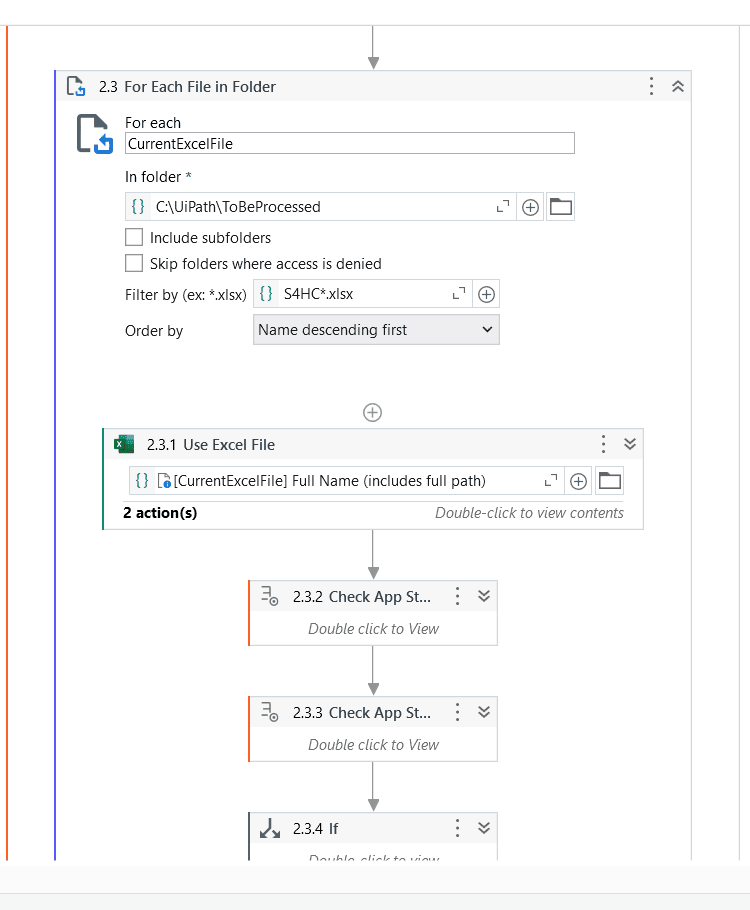Click the 2.3.2 Check App State icon

[270, 596]
